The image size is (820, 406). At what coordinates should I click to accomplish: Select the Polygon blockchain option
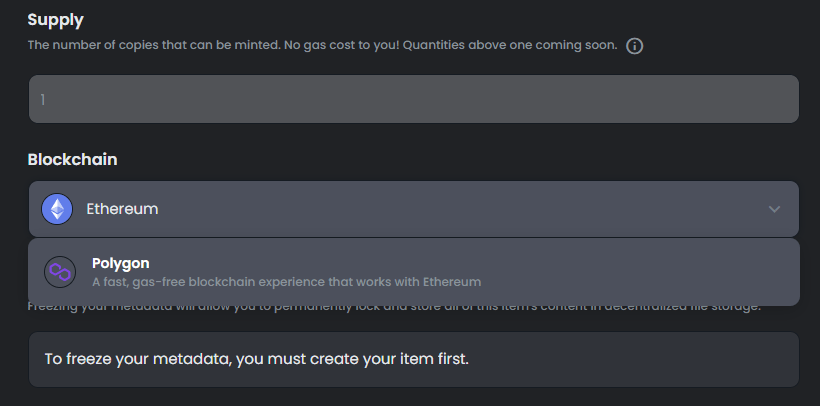pos(414,272)
